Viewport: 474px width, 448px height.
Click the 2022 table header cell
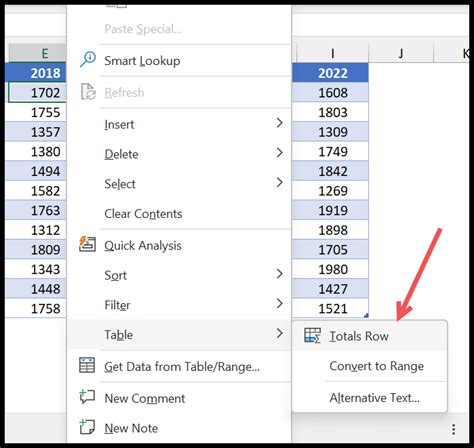[x=330, y=73]
